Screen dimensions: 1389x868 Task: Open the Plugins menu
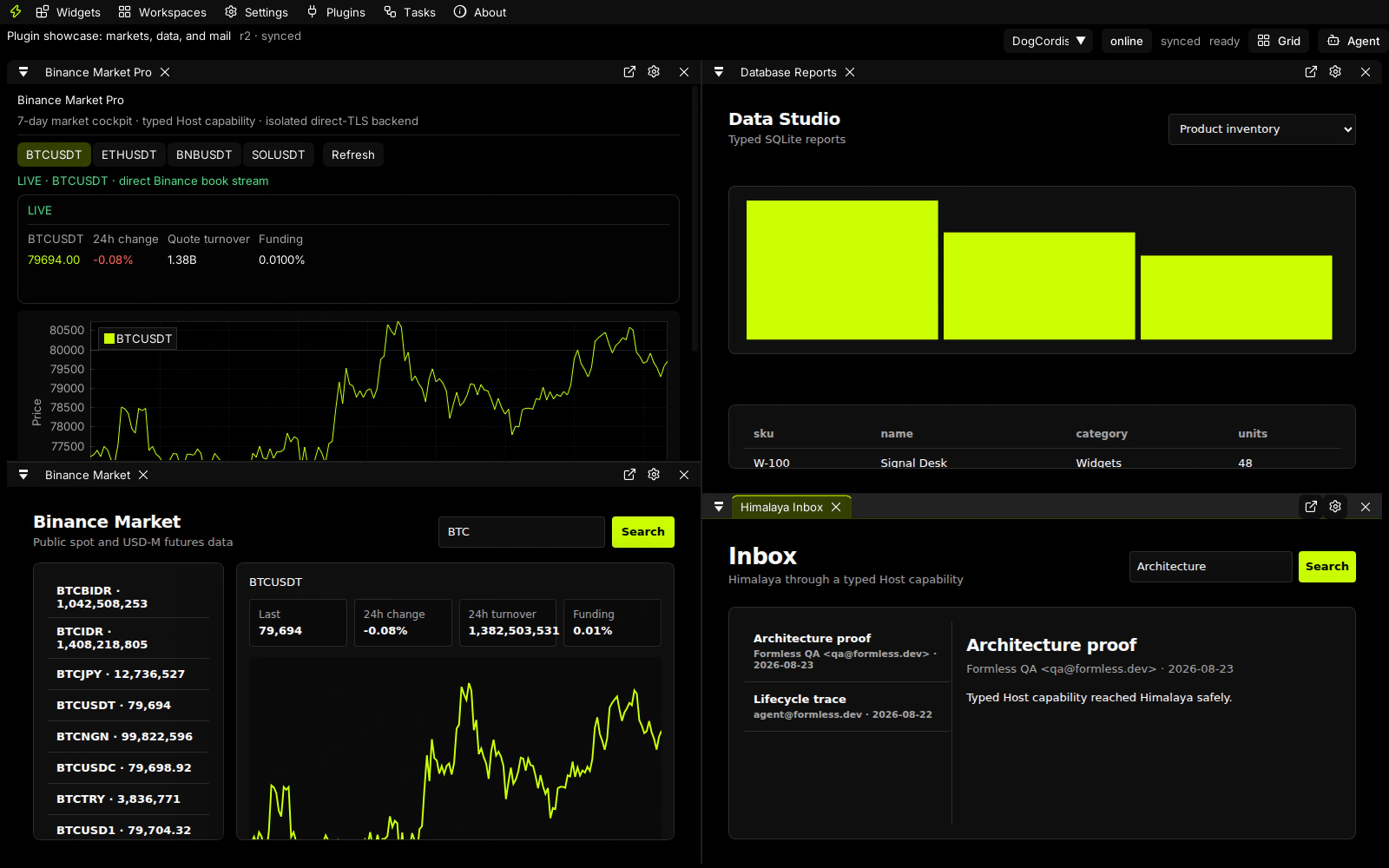tap(336, 12)
